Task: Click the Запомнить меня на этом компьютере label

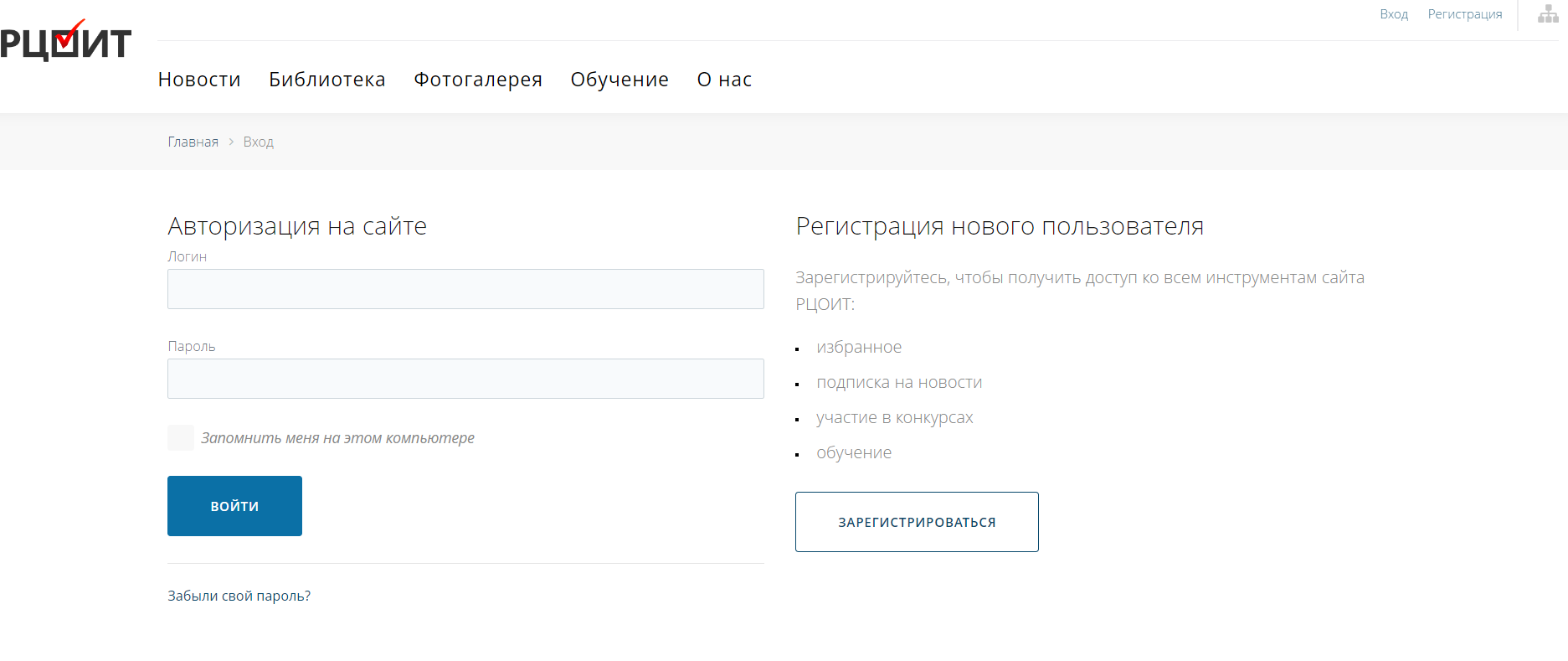Action: pyautogui.click(x=337, y=438)
